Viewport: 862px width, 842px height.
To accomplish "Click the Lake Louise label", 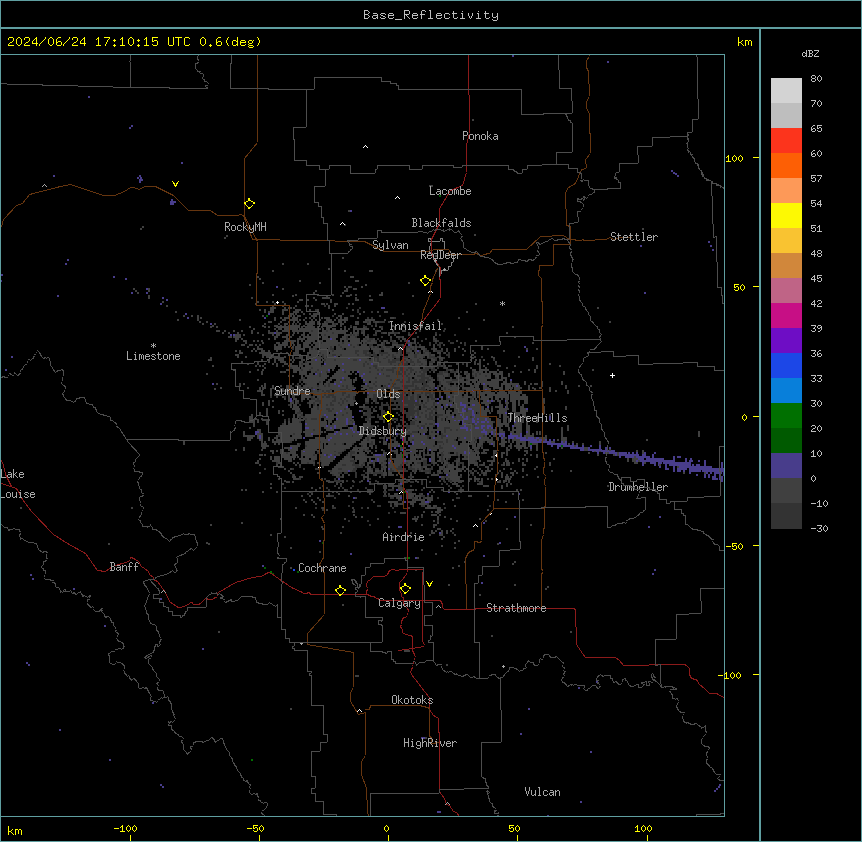I will coord(16,484).
